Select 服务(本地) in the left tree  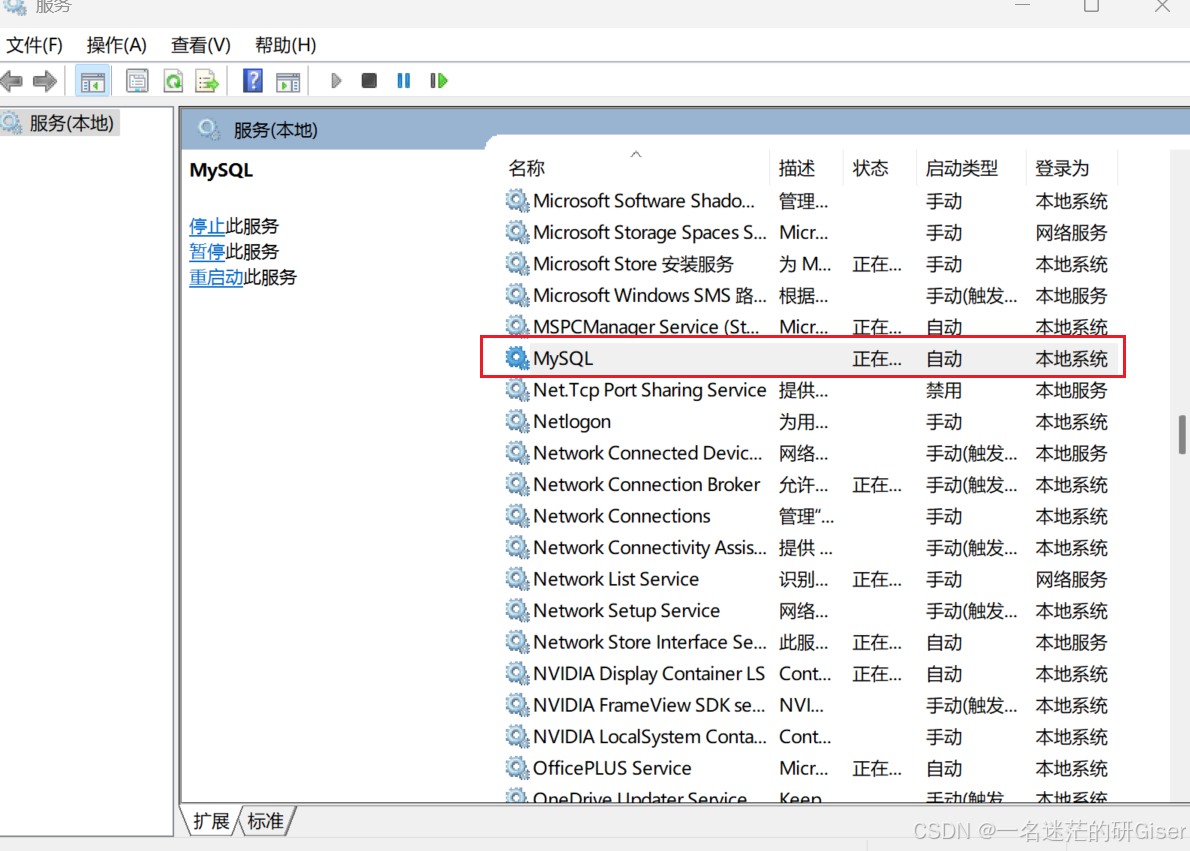(59, 123)
